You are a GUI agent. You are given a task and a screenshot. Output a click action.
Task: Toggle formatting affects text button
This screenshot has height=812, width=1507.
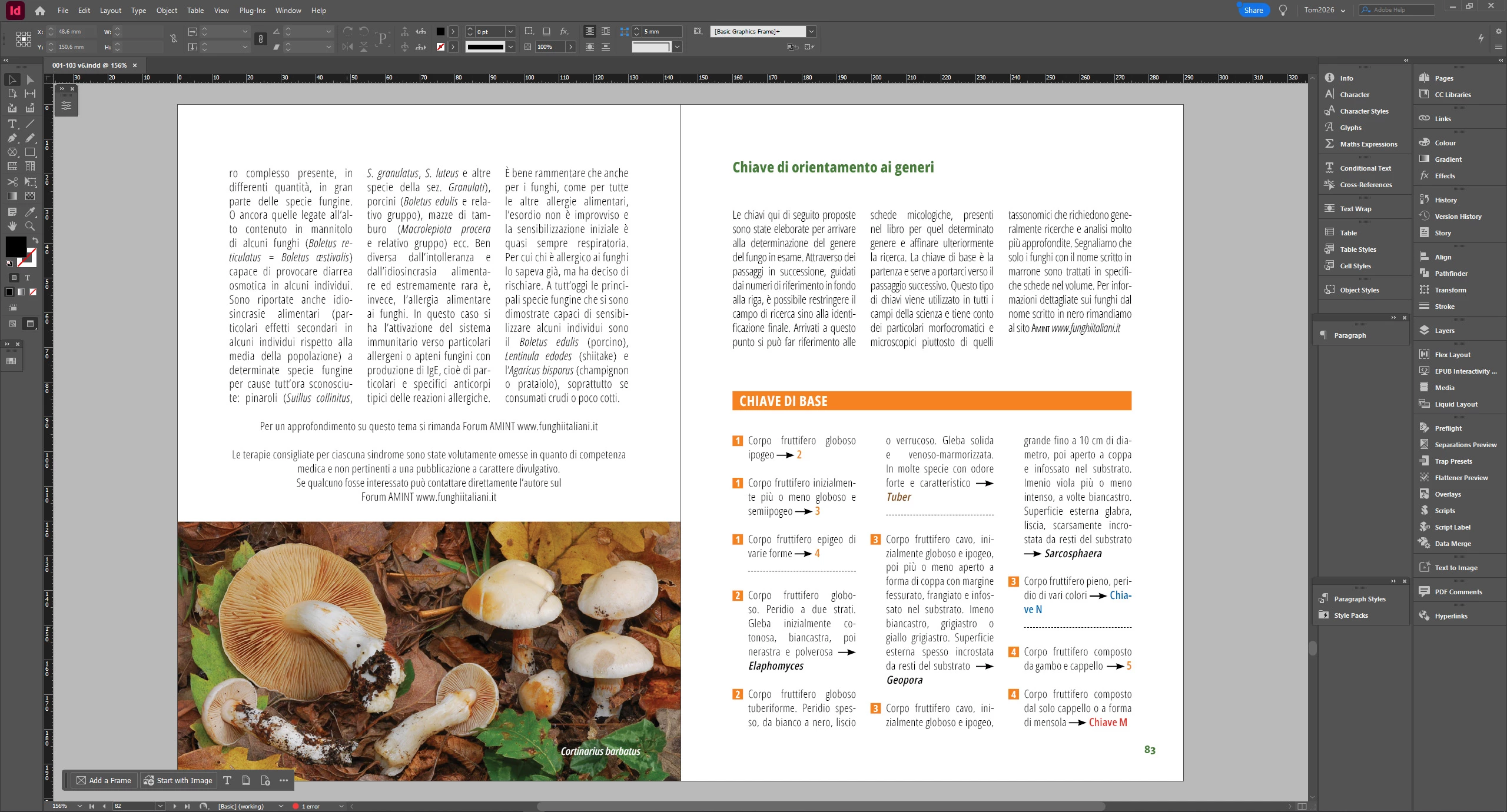27,278
